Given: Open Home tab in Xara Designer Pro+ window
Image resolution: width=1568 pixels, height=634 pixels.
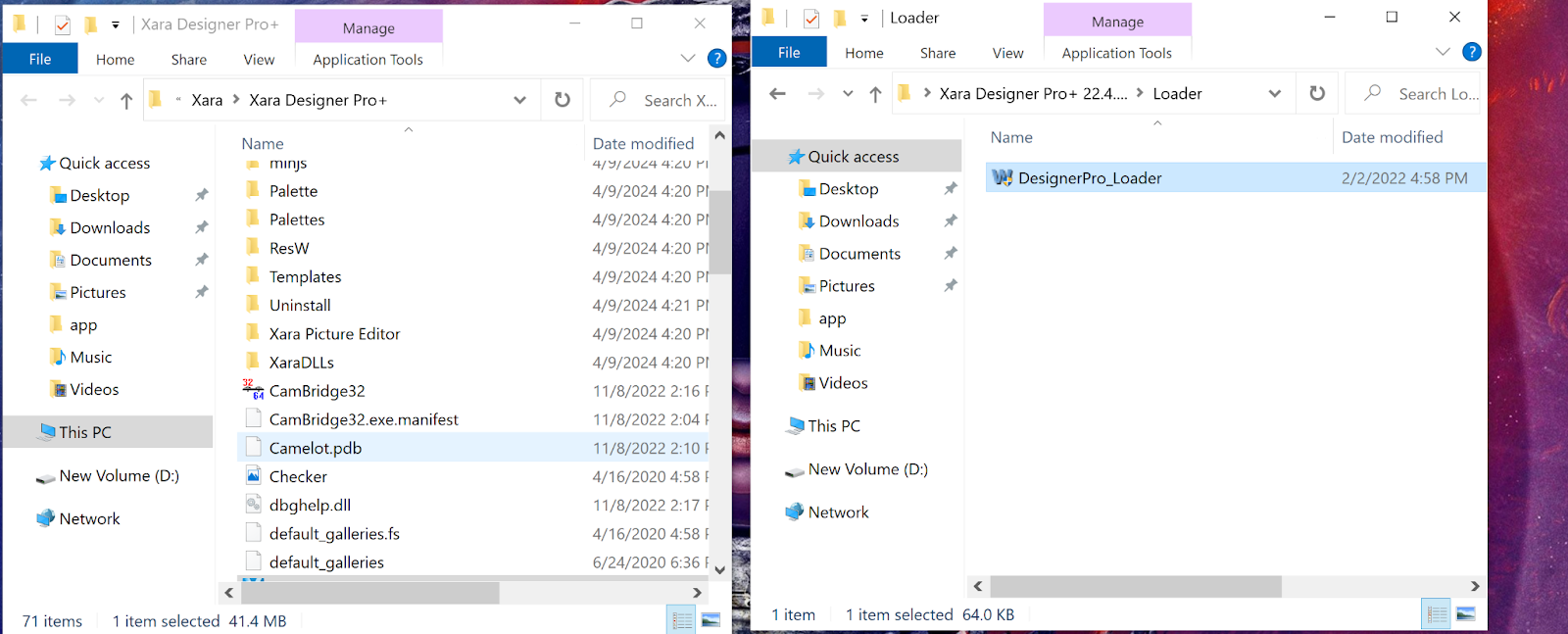Looking at the screenshot, I should (x=116, y=60).
